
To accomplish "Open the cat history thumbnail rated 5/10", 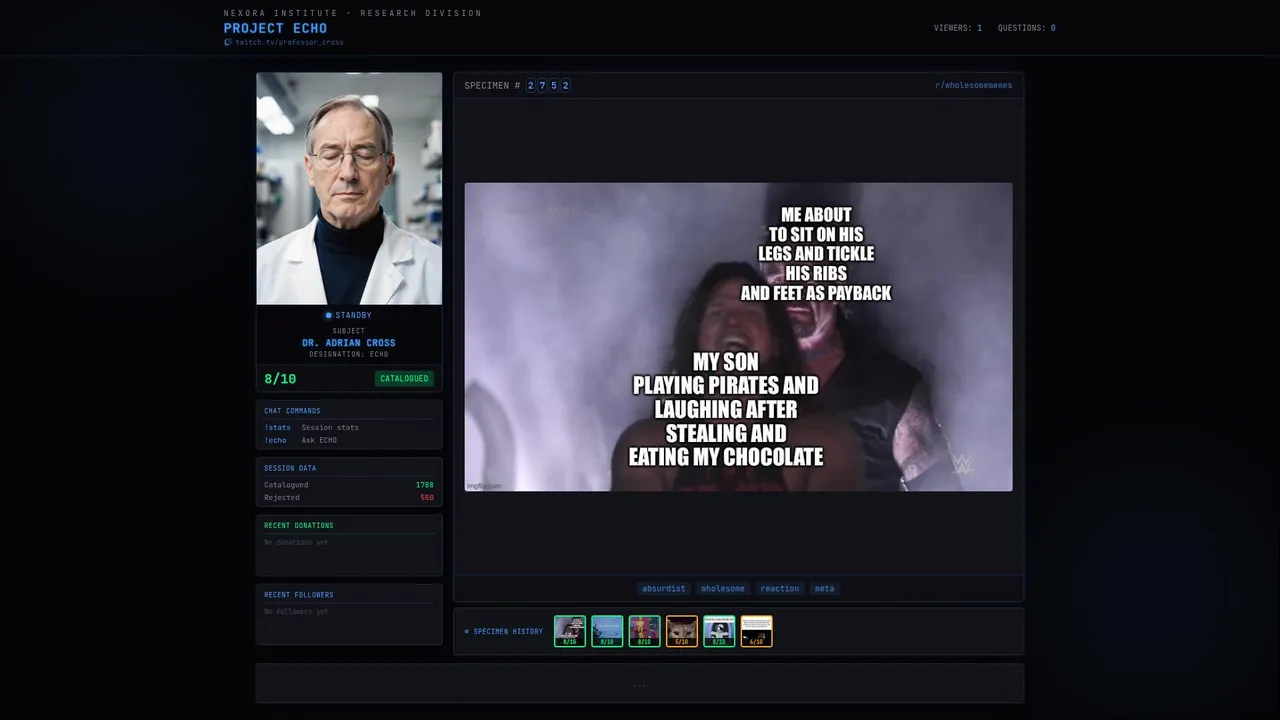I will click(x=682, y=631).
